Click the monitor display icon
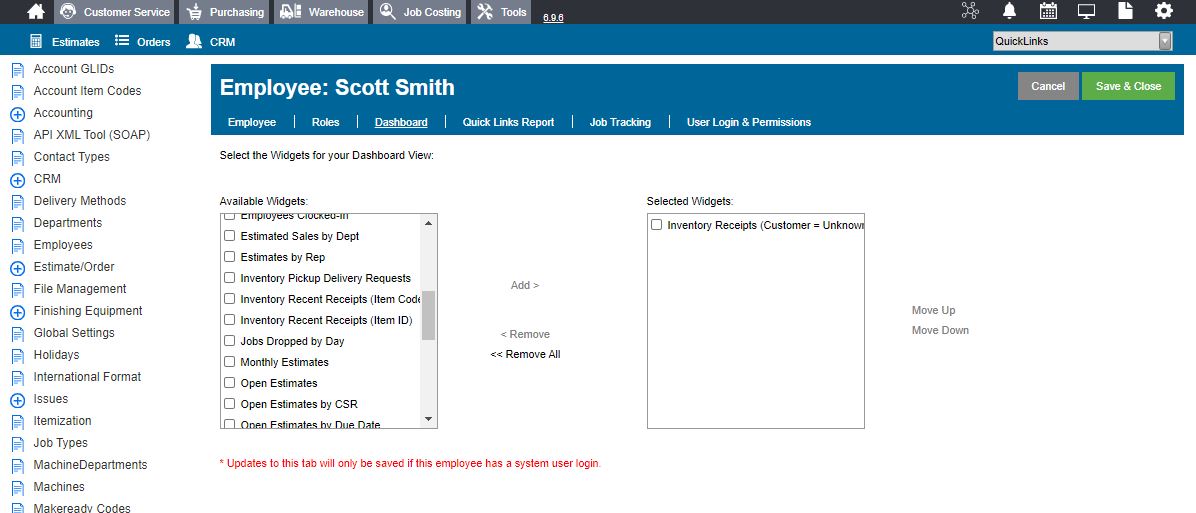 (x=1086, y=11)
